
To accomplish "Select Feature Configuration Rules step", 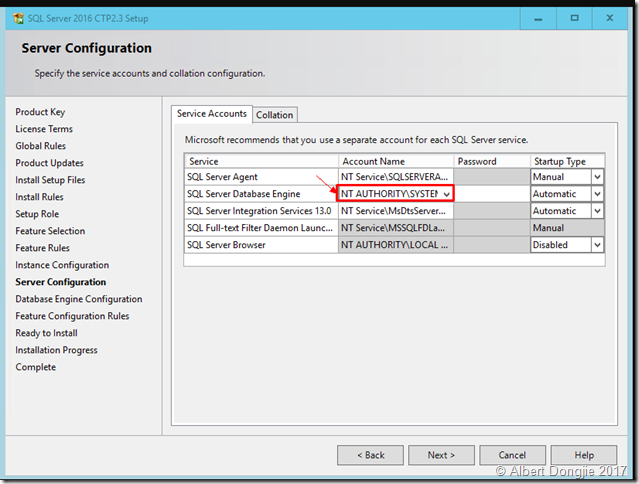I will coord(72,316).
